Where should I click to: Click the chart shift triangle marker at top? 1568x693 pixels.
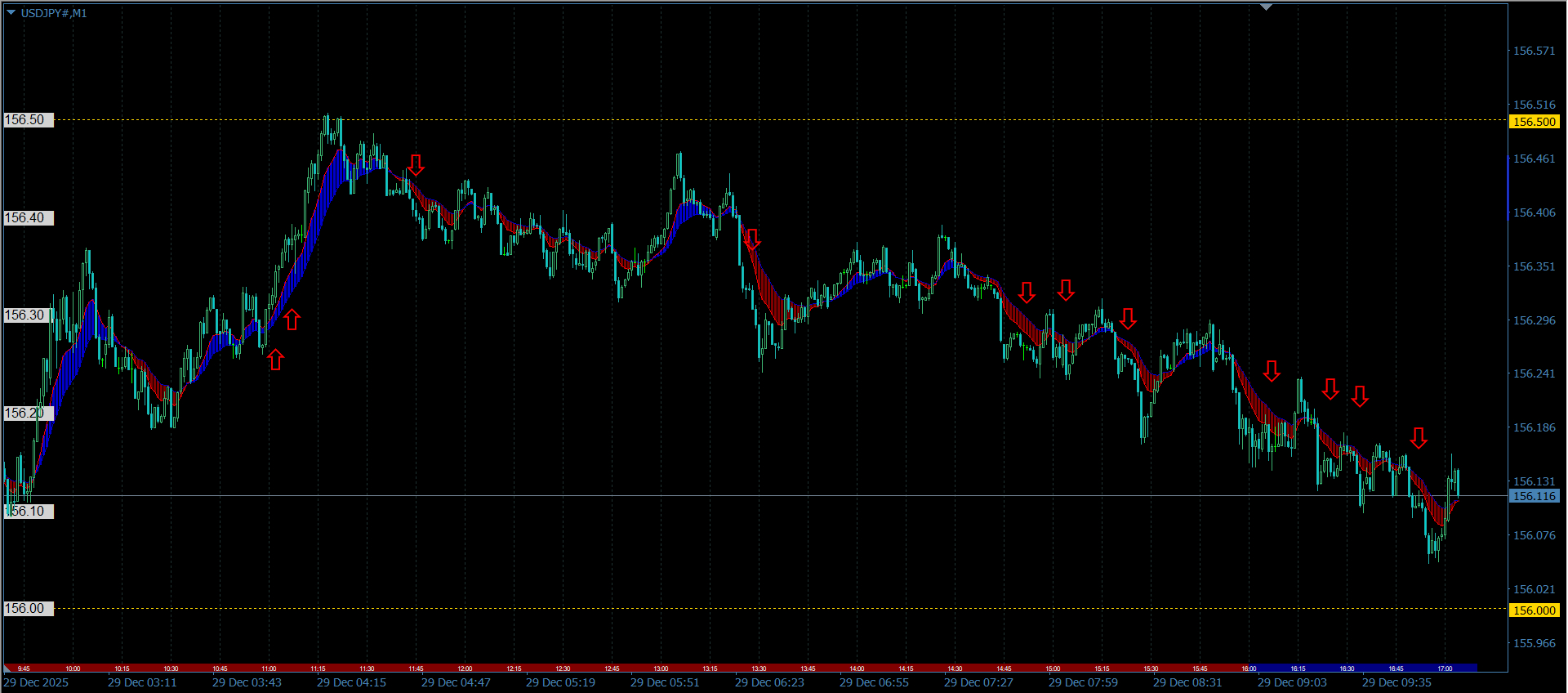[x=1266, y=7]
